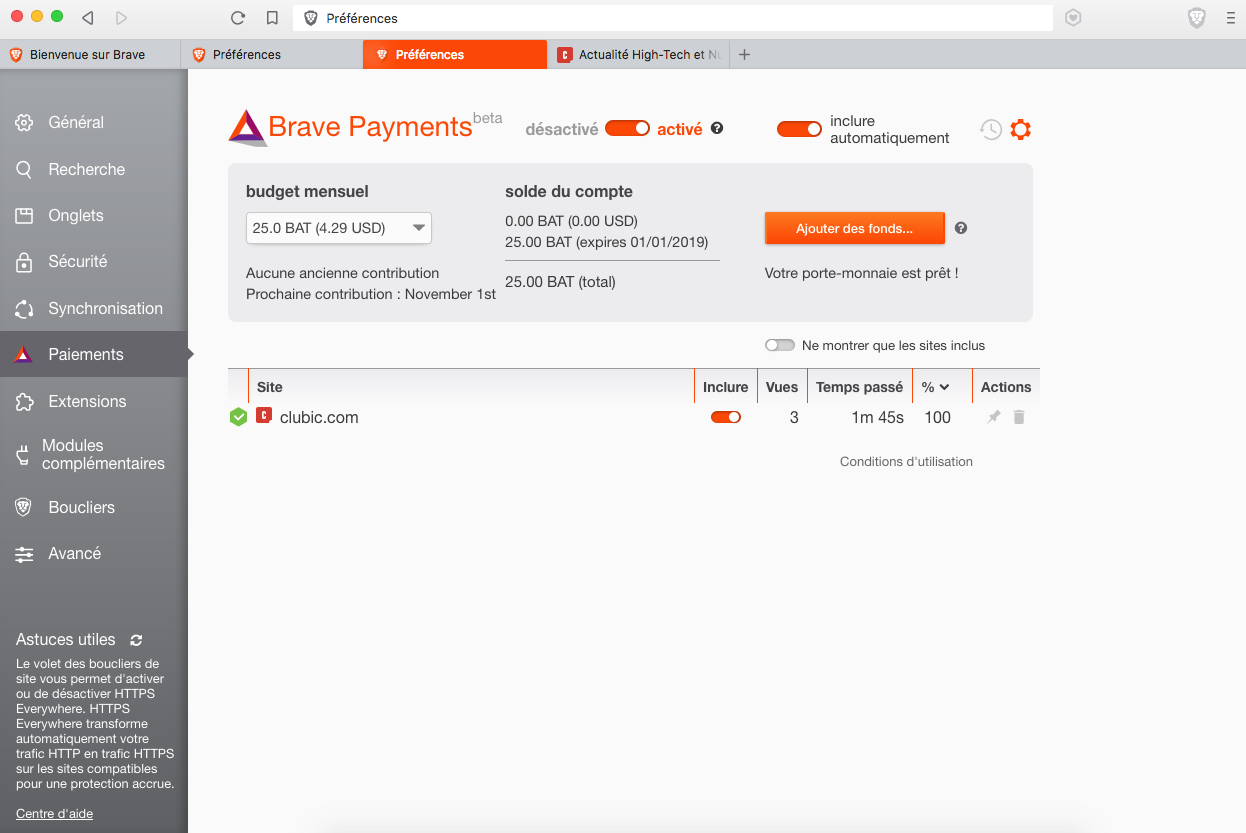Open the Synchronisation settings section
Image resolution: width=1246 pixels, height=833 pixels.
tap(94, 309)
